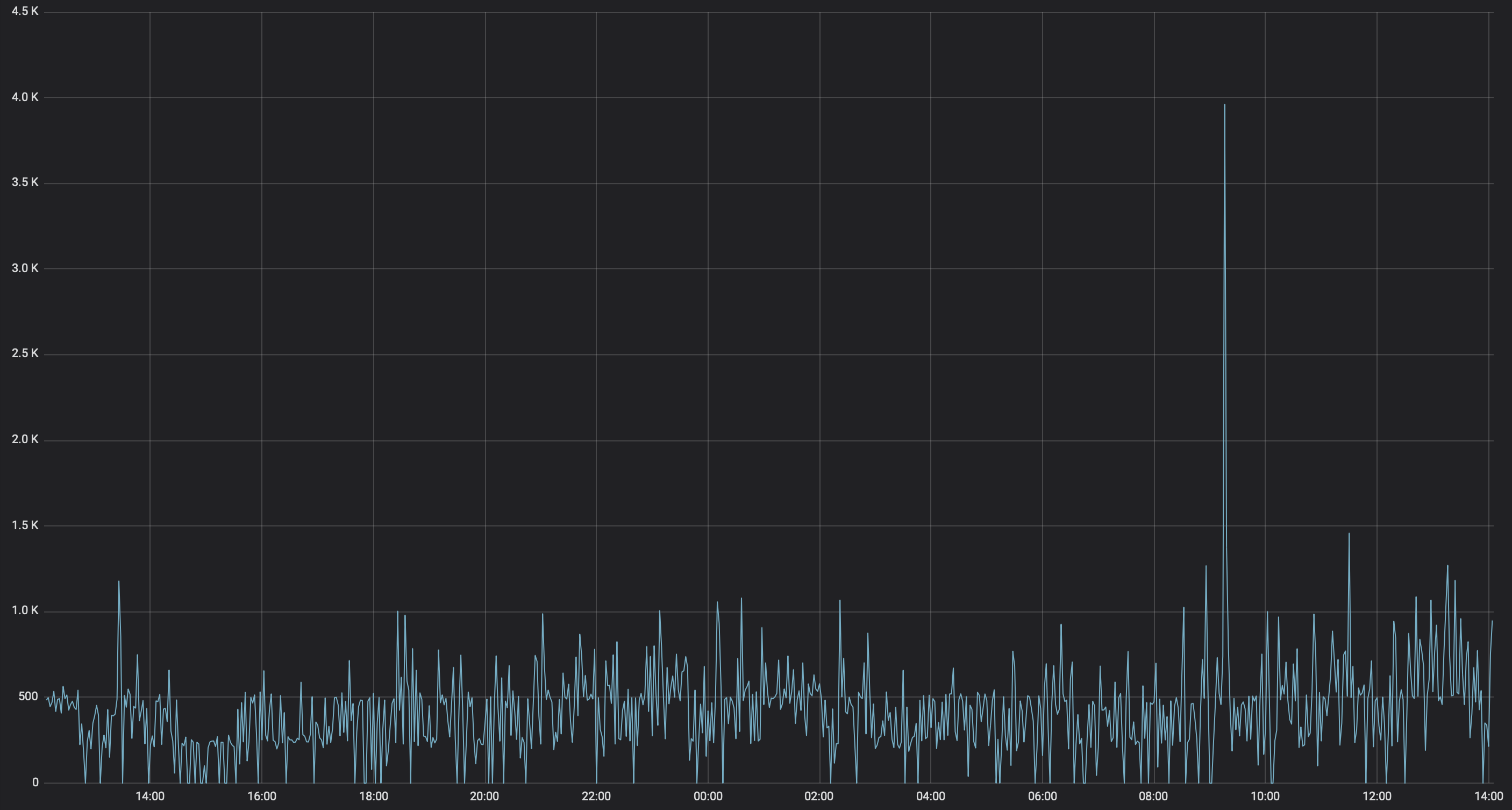This screenshot has width=1512, height=810.
Task: Click the 20:00 time axis label
Action: tap(484, 797)
